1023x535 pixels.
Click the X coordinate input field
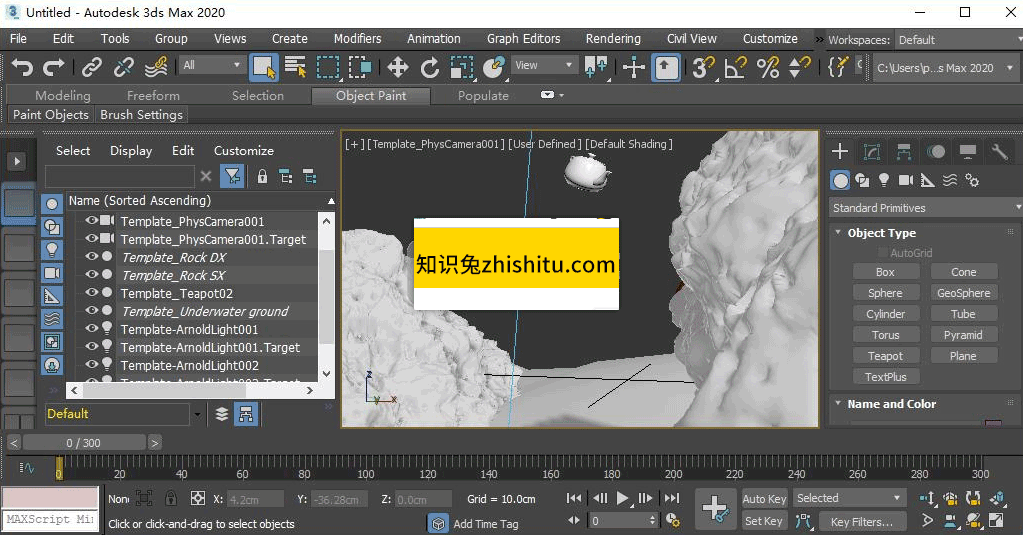[x=255, y=499]
